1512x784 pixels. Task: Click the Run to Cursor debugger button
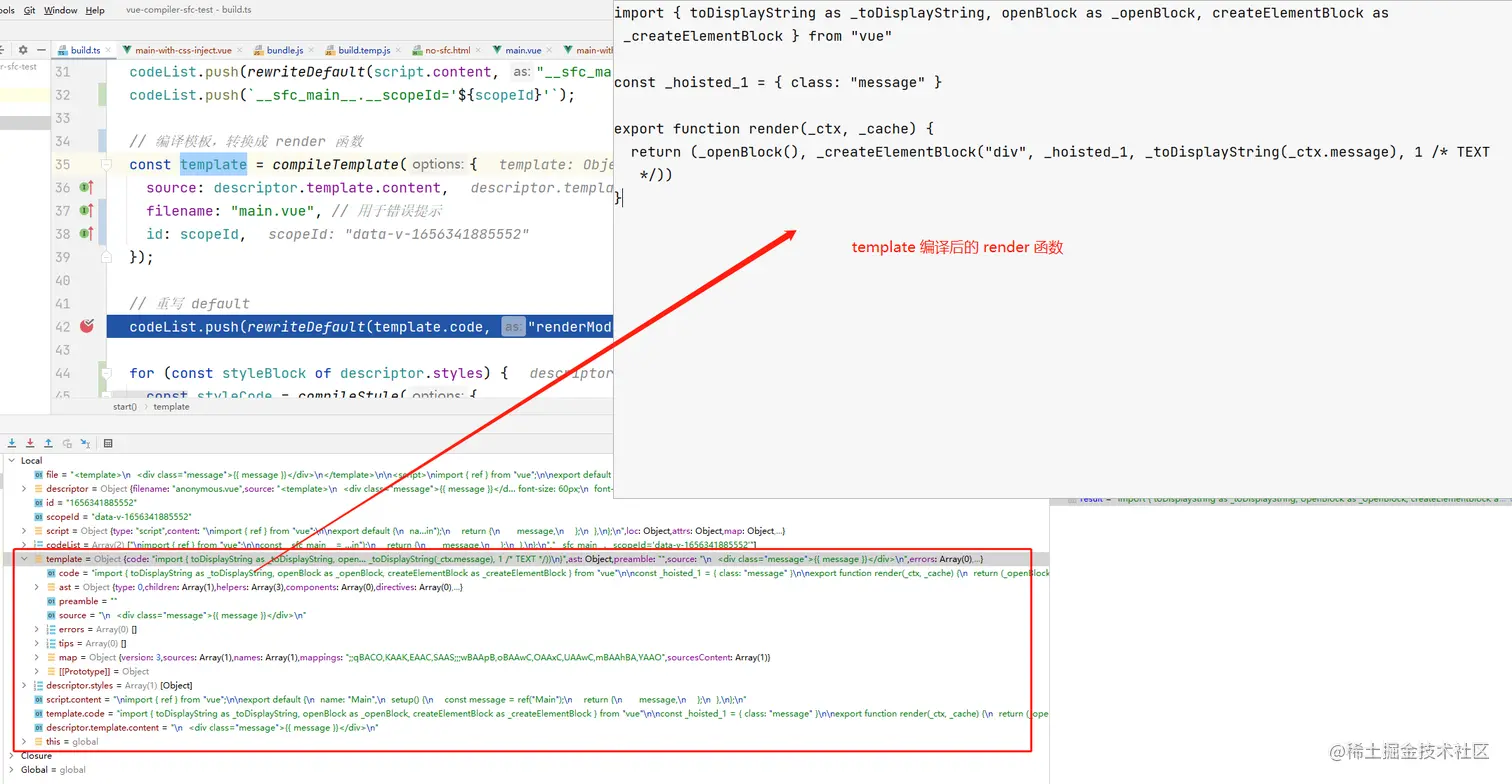[x=85, y=443]
